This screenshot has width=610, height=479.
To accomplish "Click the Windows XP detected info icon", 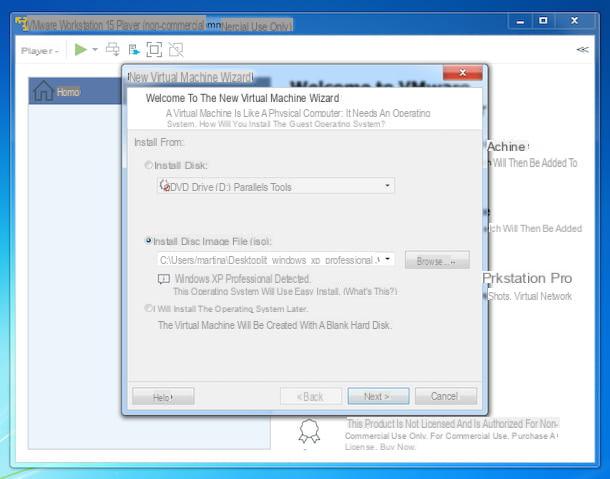I will tap(164, 279).
